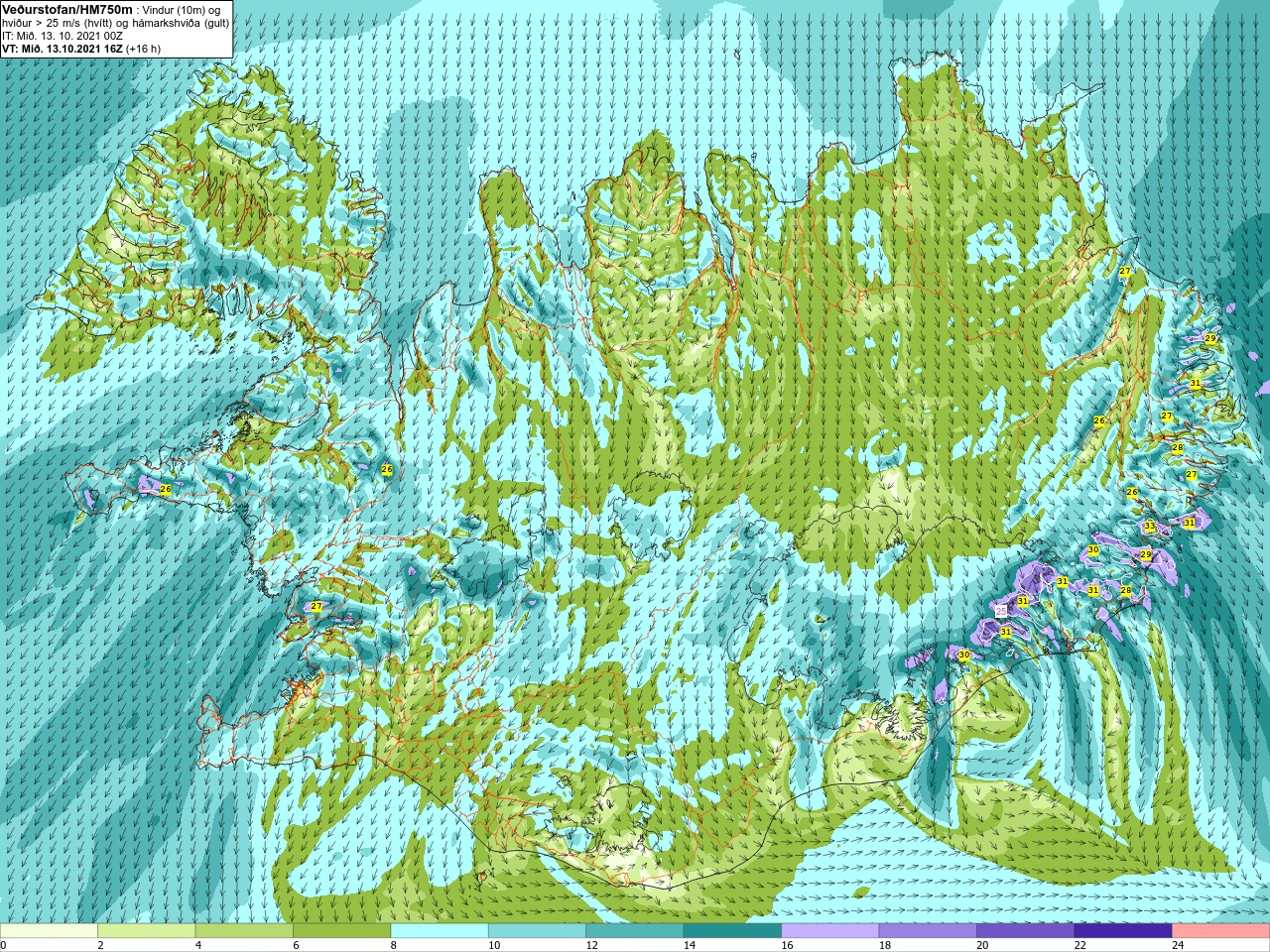This screenshot has width=1270, height=952.
Task: Click the pink above-24 m/s legend swatch
Action: coord(1221,931)
